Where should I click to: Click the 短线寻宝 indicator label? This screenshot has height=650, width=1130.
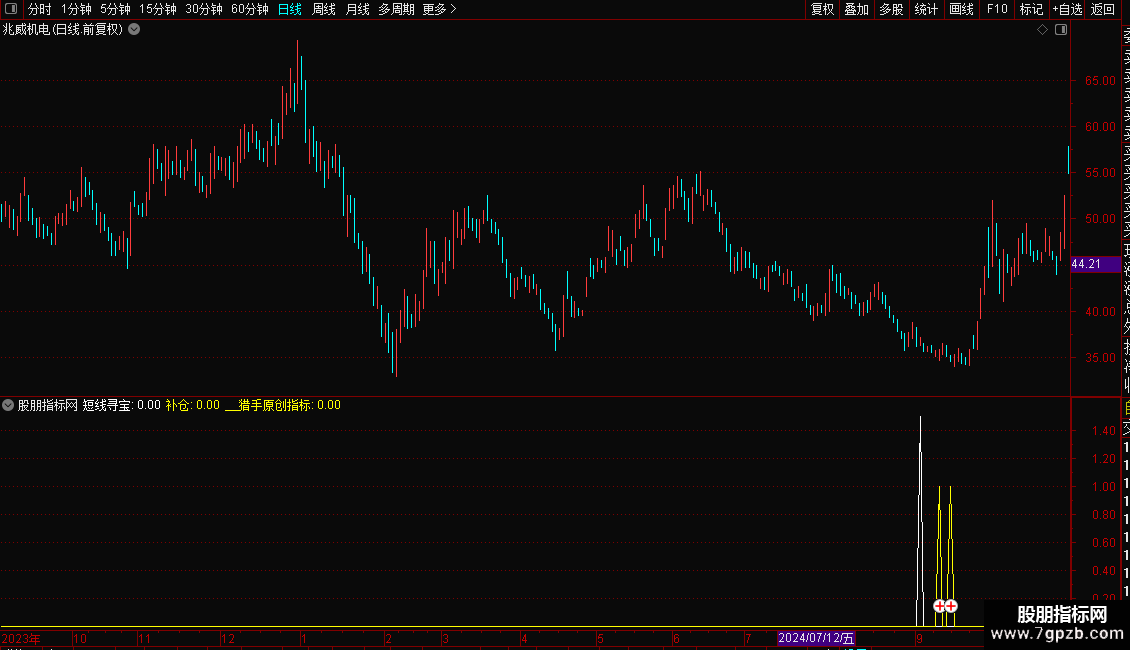(107, 405)
